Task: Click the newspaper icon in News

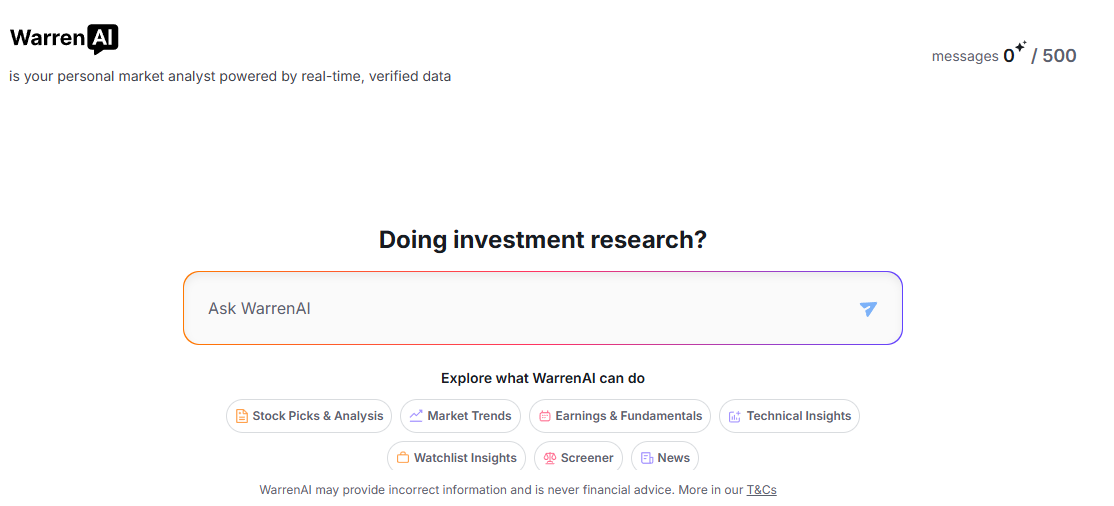Action: point(647,458)
